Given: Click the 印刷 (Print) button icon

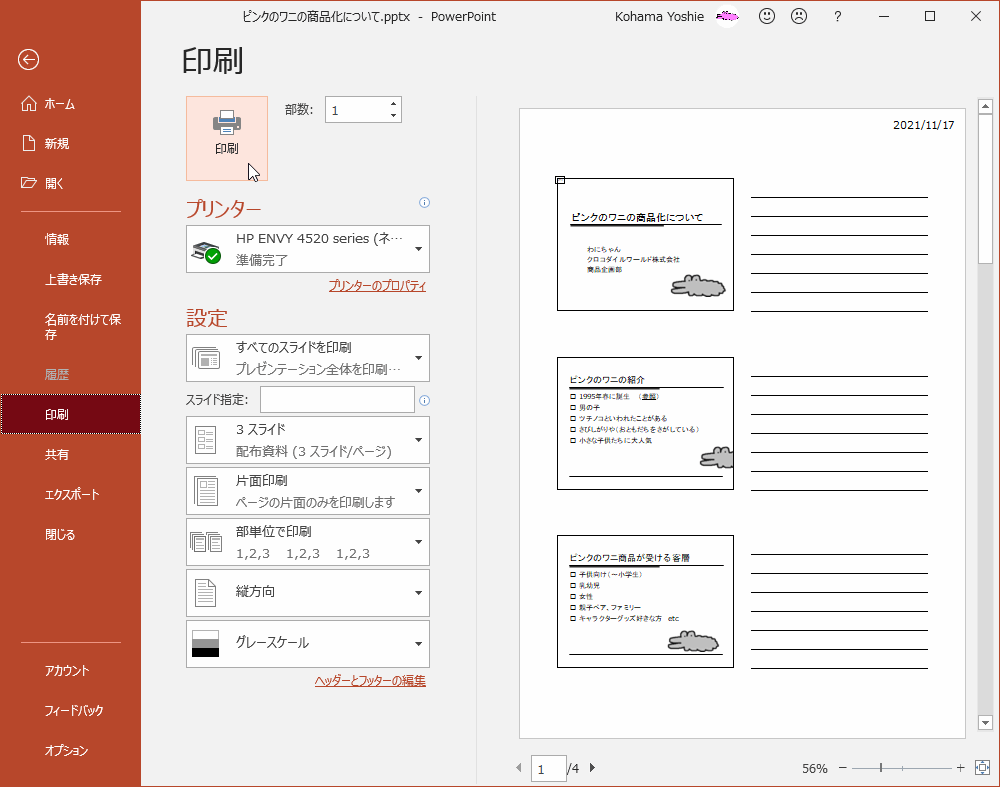Looking at the screenshot, I should (x=226, y=122).
